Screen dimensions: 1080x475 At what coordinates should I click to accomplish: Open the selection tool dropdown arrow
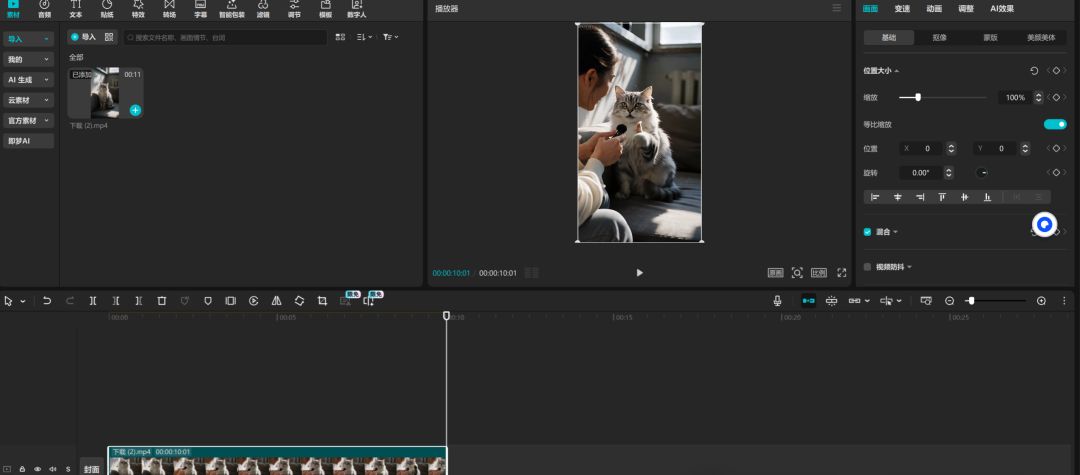tap(23, 301)
